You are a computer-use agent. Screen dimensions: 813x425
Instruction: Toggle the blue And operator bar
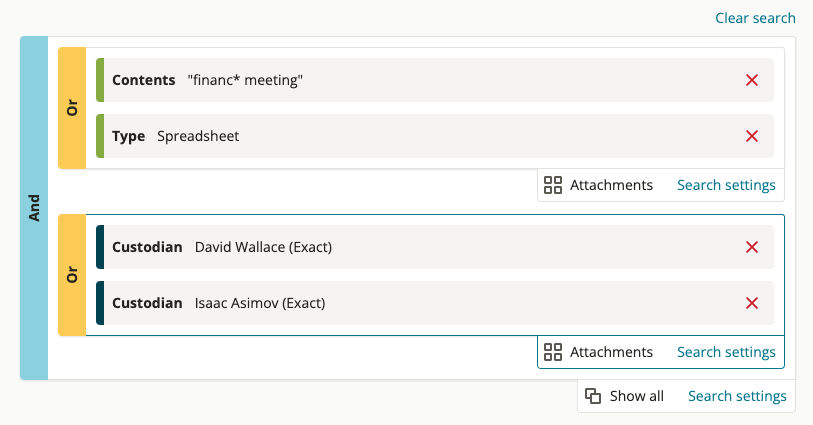pyautogui.click(x=34, y=208)
